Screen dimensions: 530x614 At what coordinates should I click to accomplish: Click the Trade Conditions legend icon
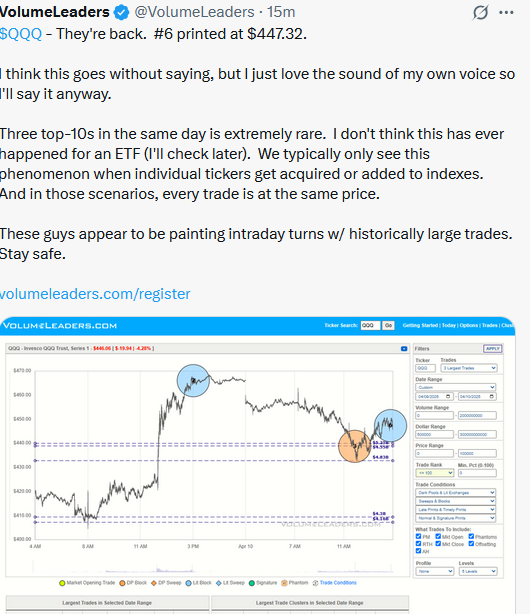315,583
